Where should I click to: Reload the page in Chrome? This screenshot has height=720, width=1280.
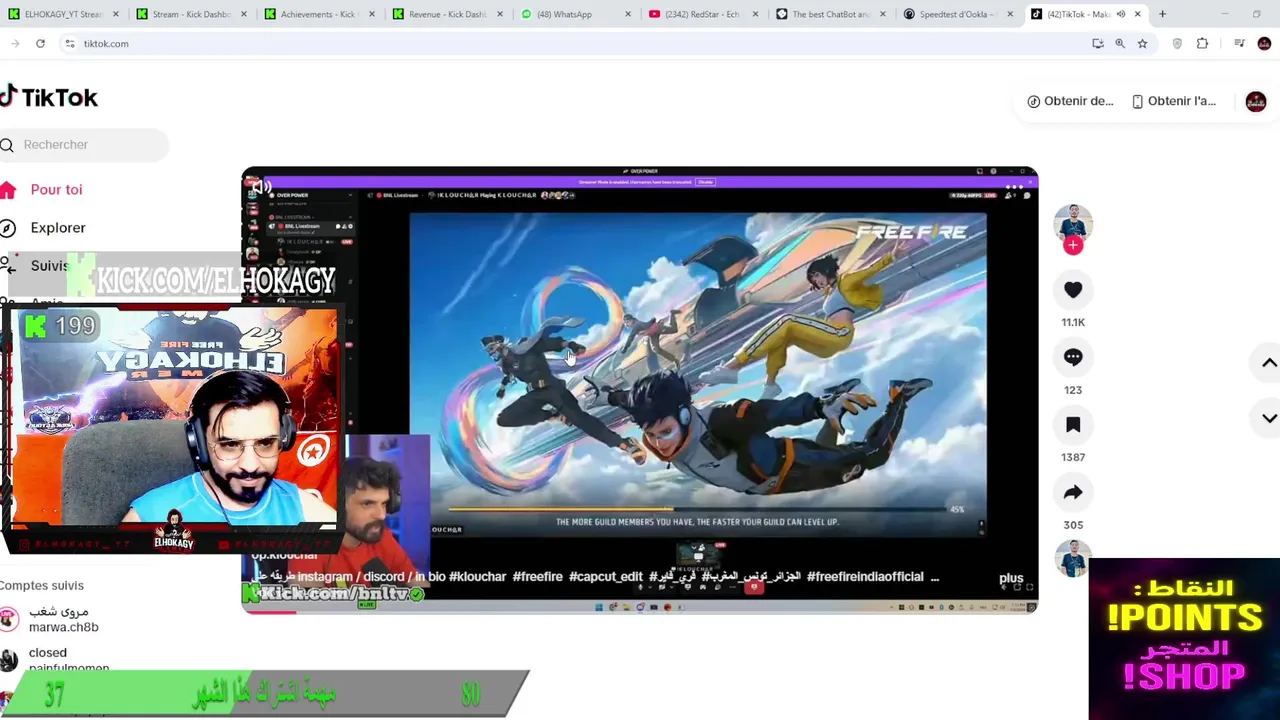[x=40, y=44]
